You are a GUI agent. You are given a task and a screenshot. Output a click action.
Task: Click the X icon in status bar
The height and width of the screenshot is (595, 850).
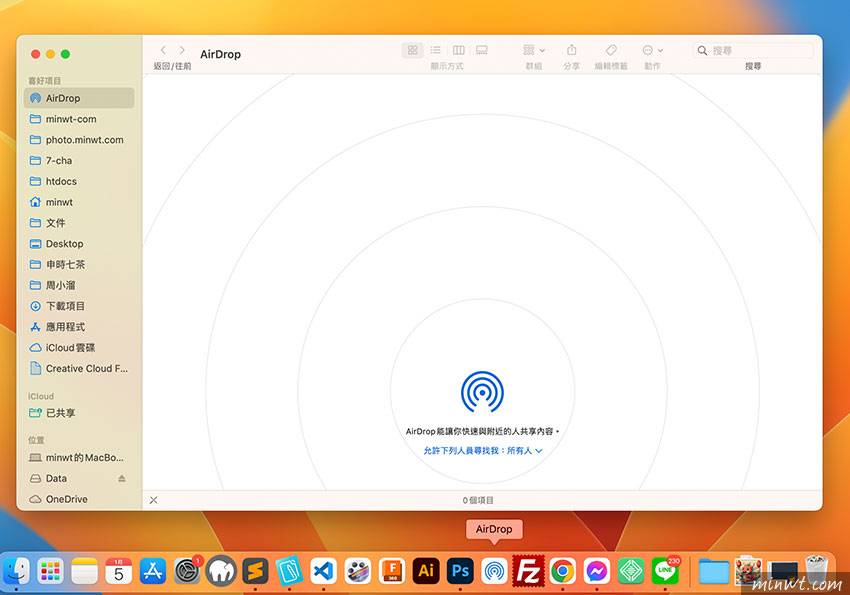(153, 500)
